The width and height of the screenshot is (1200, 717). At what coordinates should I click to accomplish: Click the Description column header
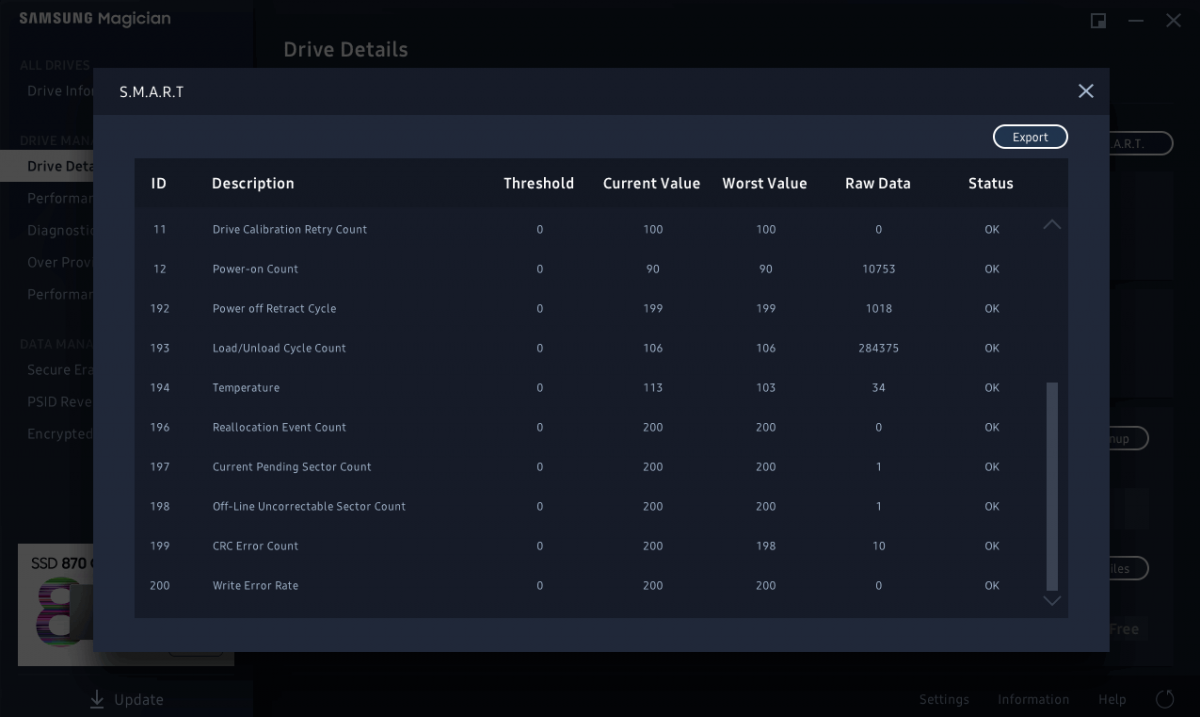click(x=253, y=183)
